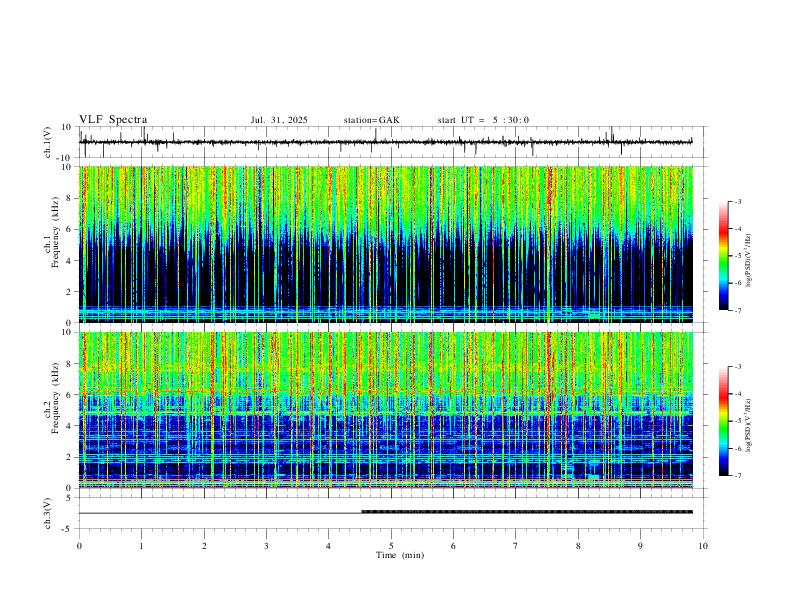792x612 pixels.
Task: Click the "VLF Spectra" title text
Action: (113, 120)
